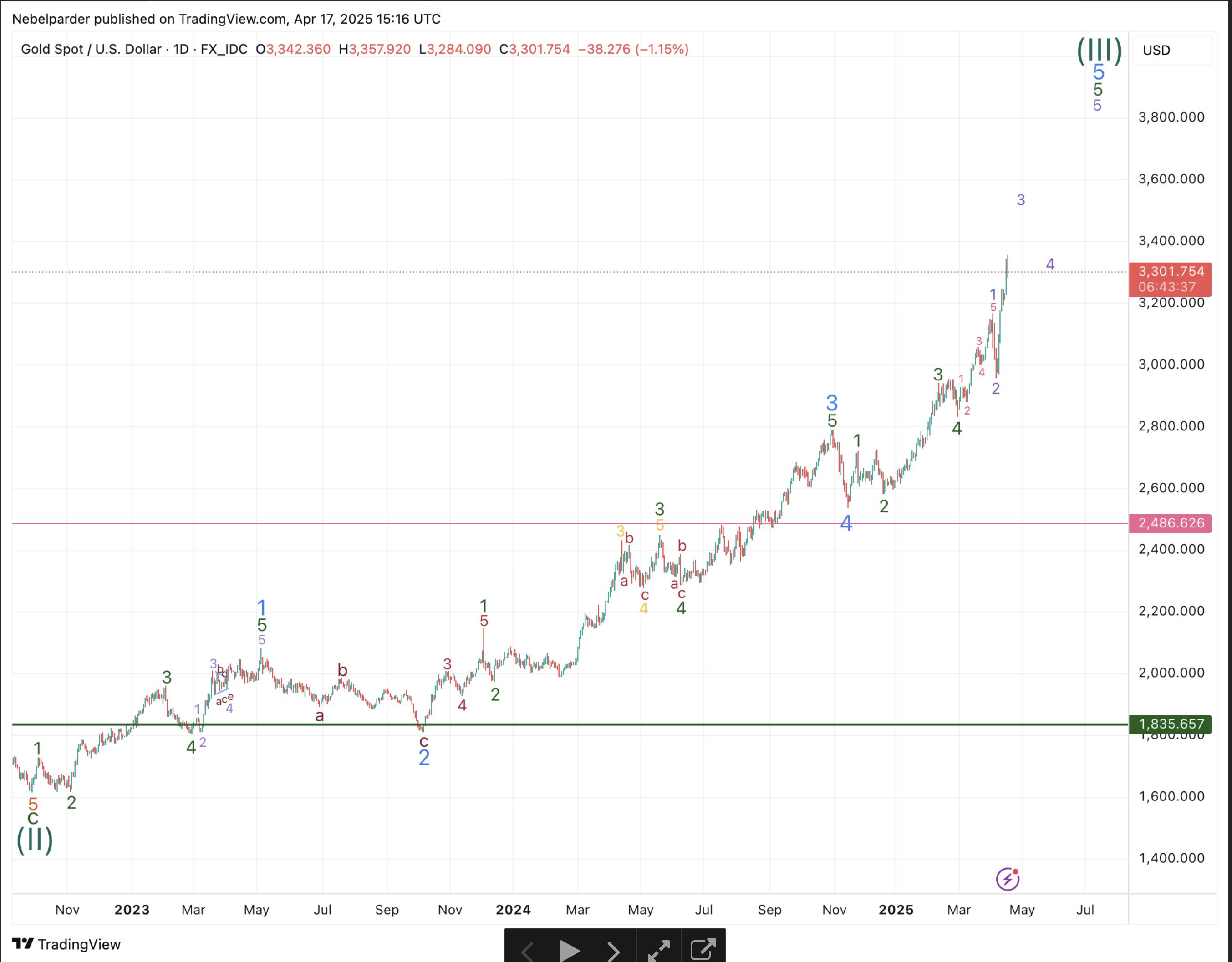1232x962 pixels.
Task: Click the 3,800.000 price scale label
Action: (x=1171, y=117)
